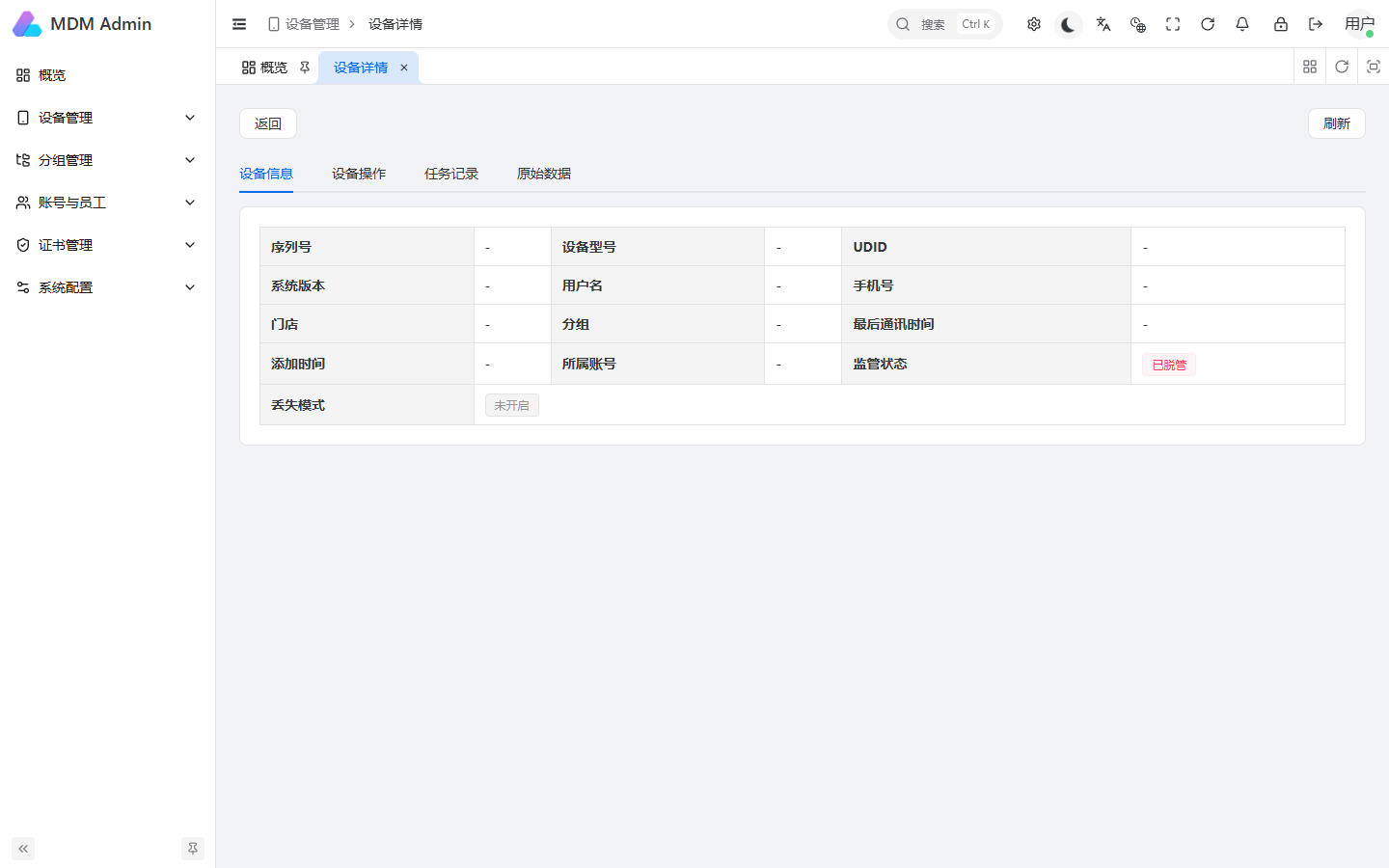1389x868 pixels.
Task: Open the 原始数据 tab
Action: pyautogui.click(x=544, y=174)
